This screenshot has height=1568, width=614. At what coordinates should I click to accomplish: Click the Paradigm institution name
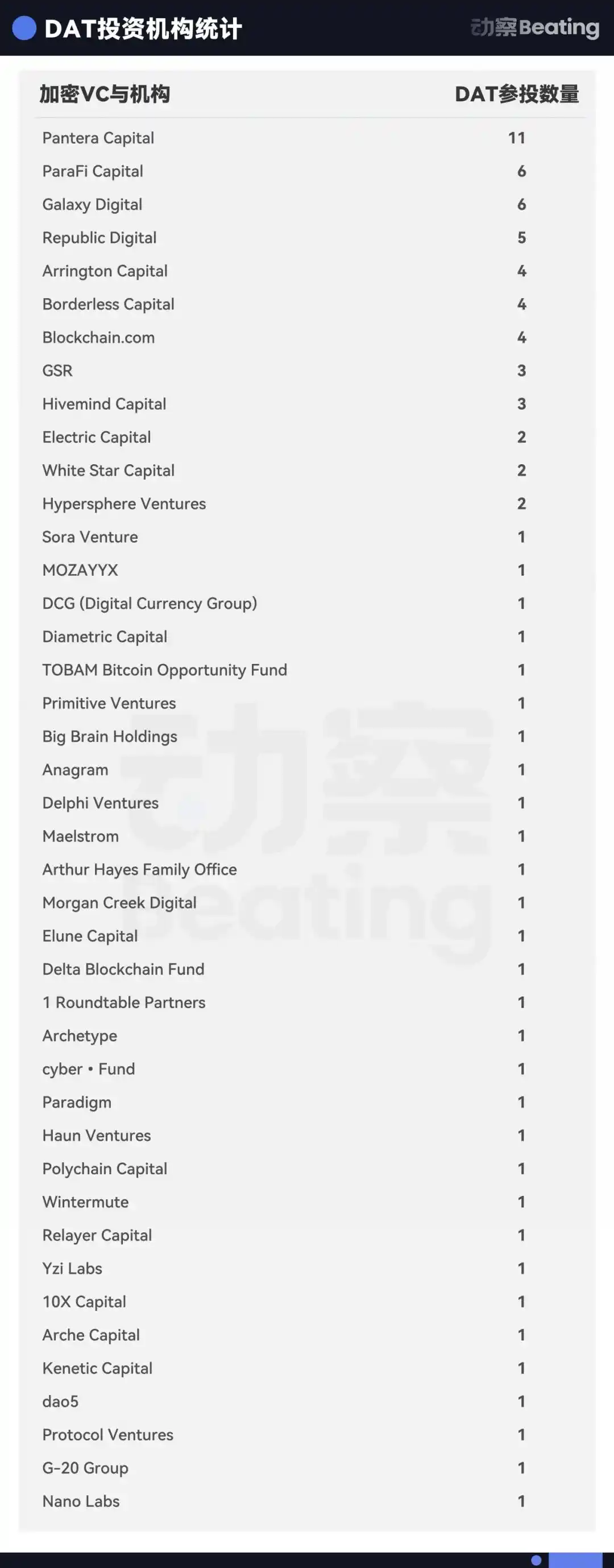click(x=77, y=1103)
